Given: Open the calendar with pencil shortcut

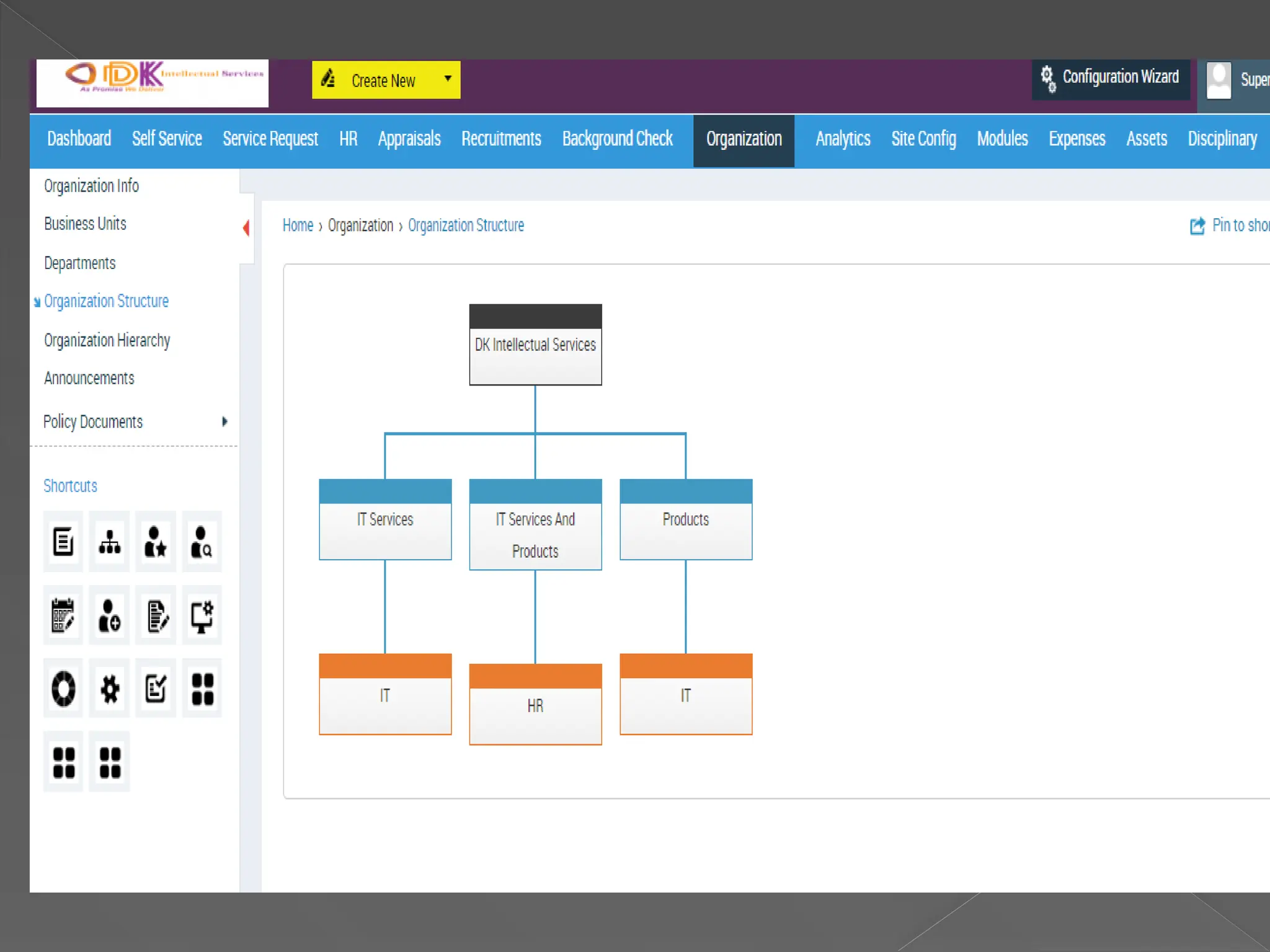Looking at the screenshot, I should pos(63,615).
